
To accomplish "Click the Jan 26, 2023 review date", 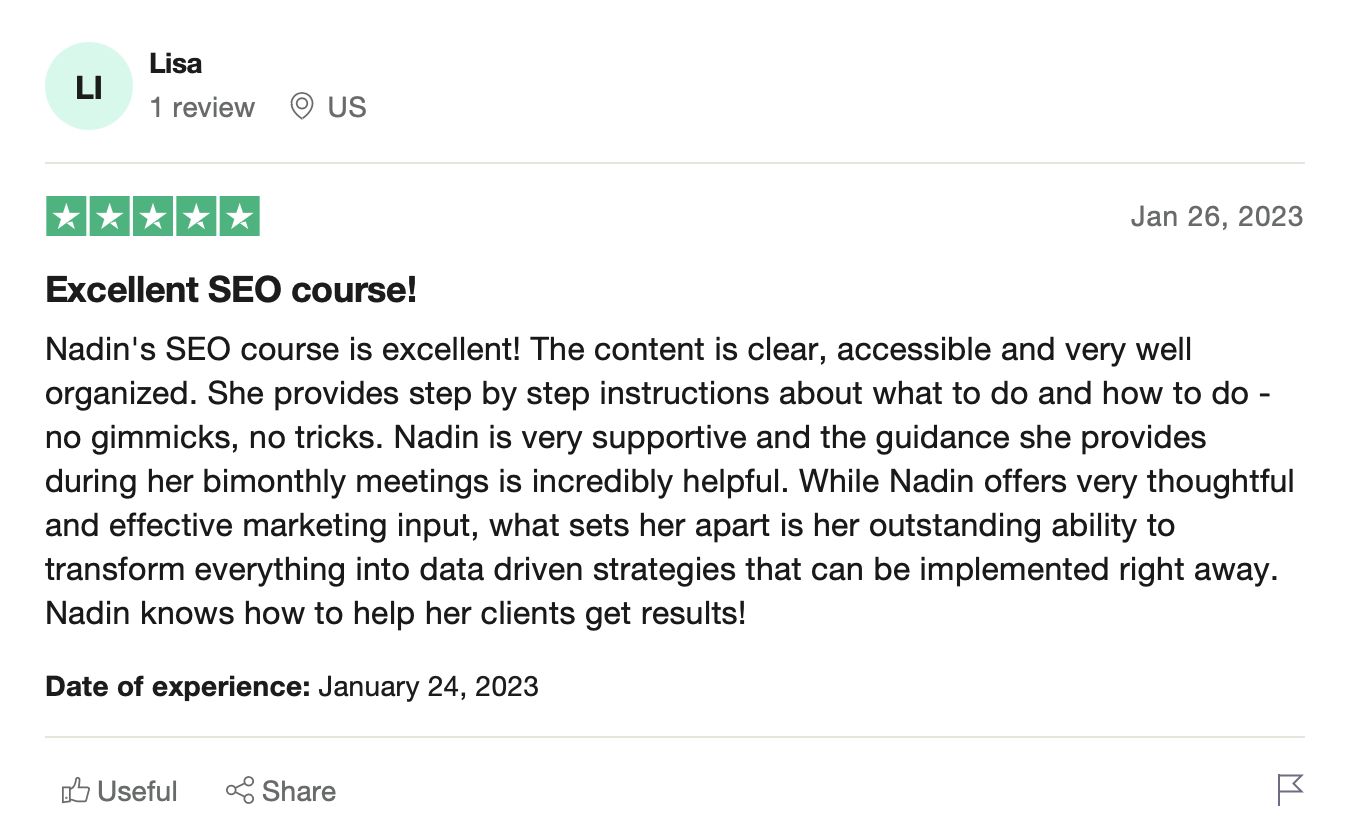I will click(1216, 217).
